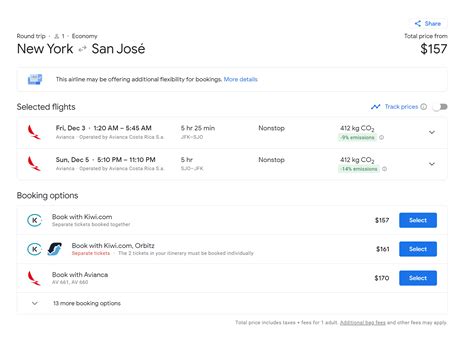Viewport: 474px width, 361px height.
Task: Click the 'SJO–JFK' route text
Action: click(192, 169)
